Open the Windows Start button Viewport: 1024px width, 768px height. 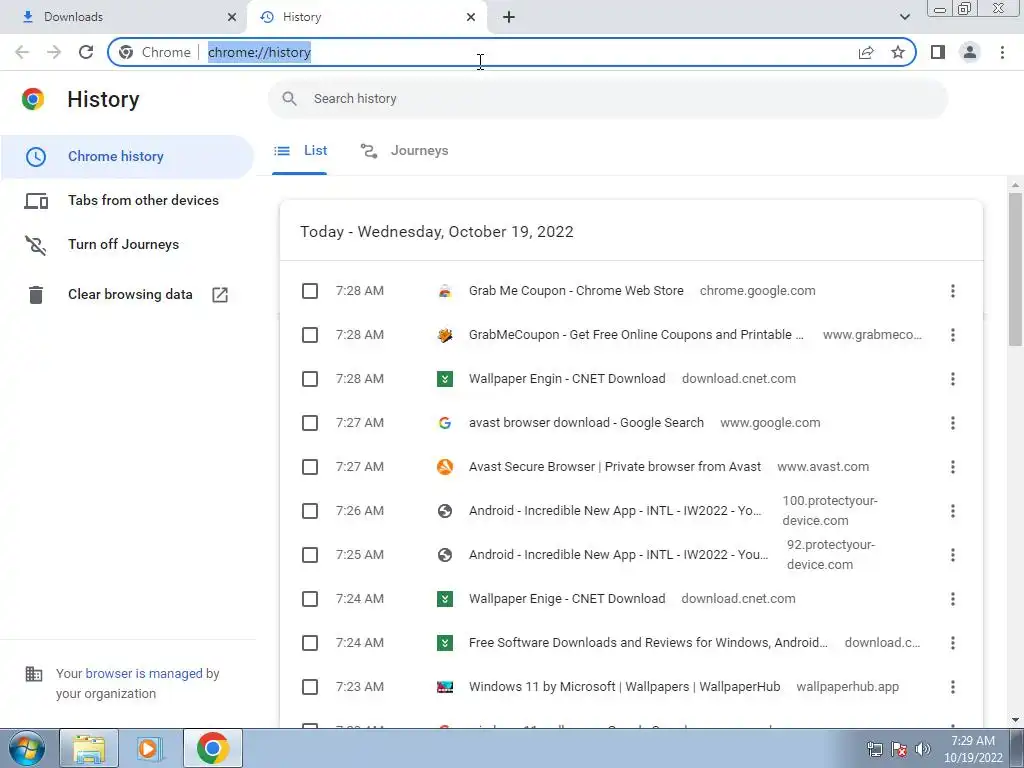tap(26, 748)
